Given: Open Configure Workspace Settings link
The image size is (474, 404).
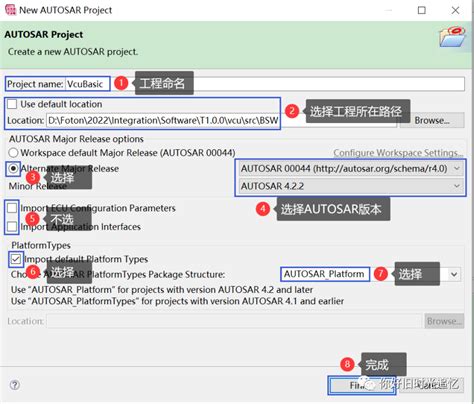Looking at the screenshot, I should coord(398,153).
